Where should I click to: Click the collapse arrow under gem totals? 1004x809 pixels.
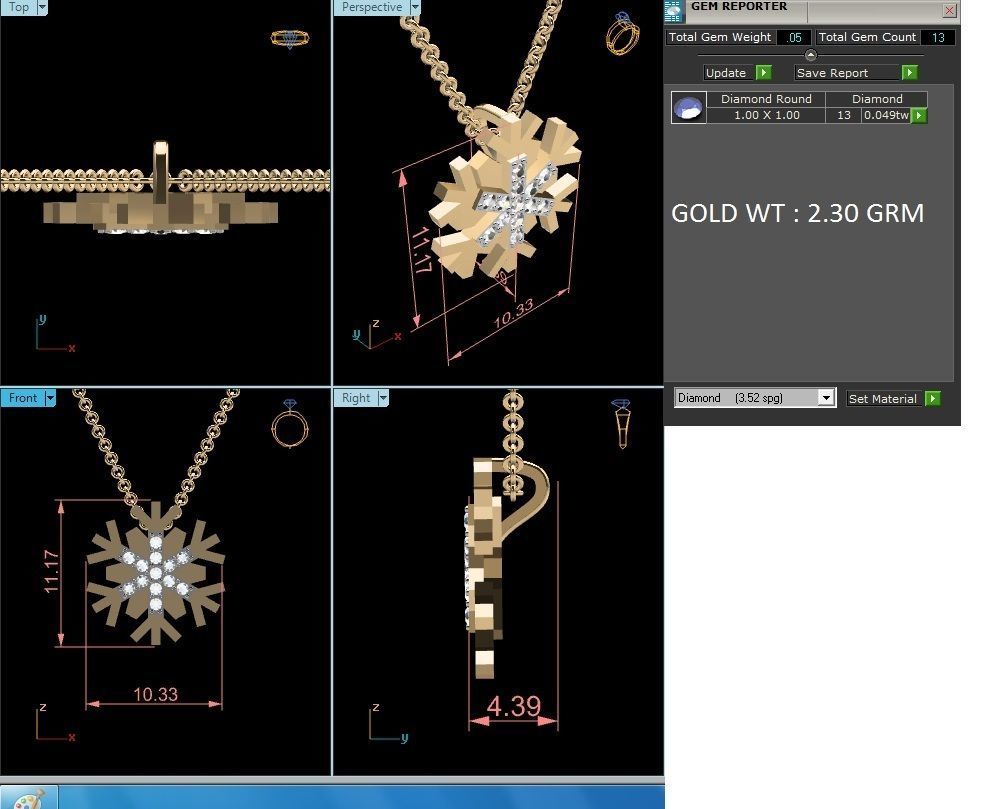click(811, 55)
